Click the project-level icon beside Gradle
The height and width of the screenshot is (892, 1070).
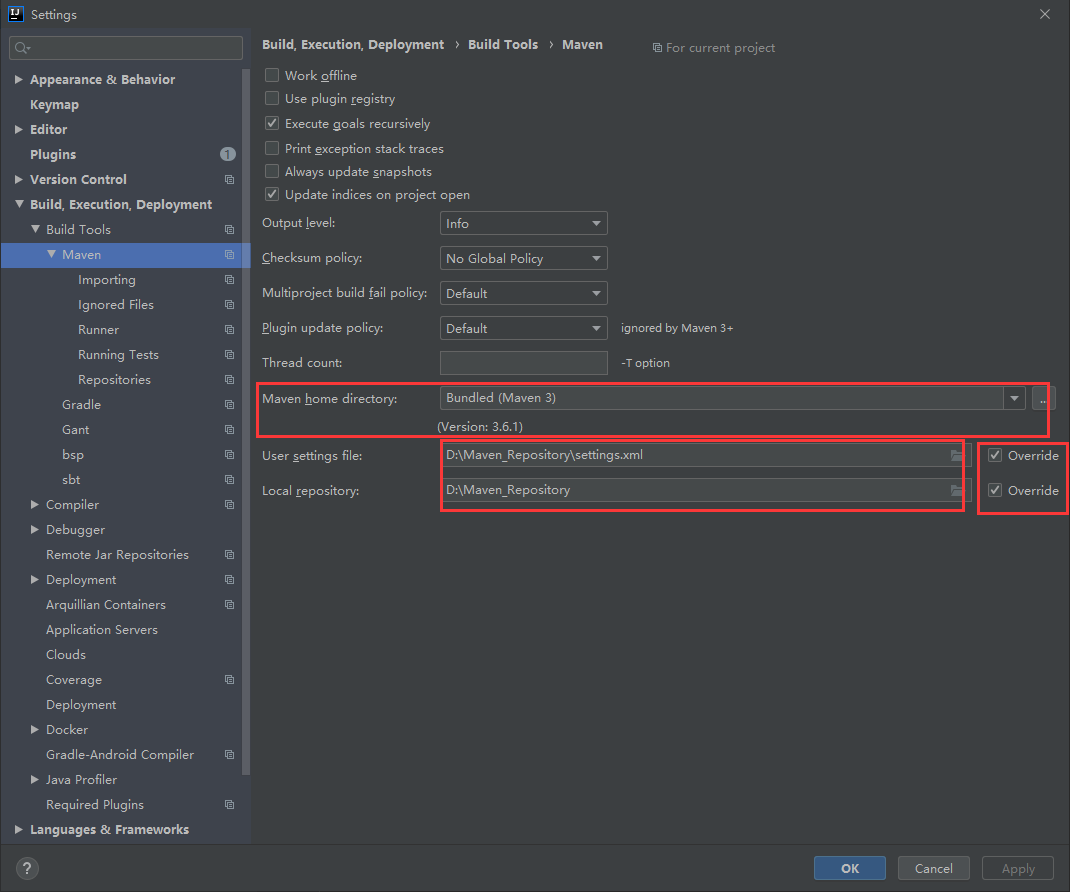click(x=229, y=405)
